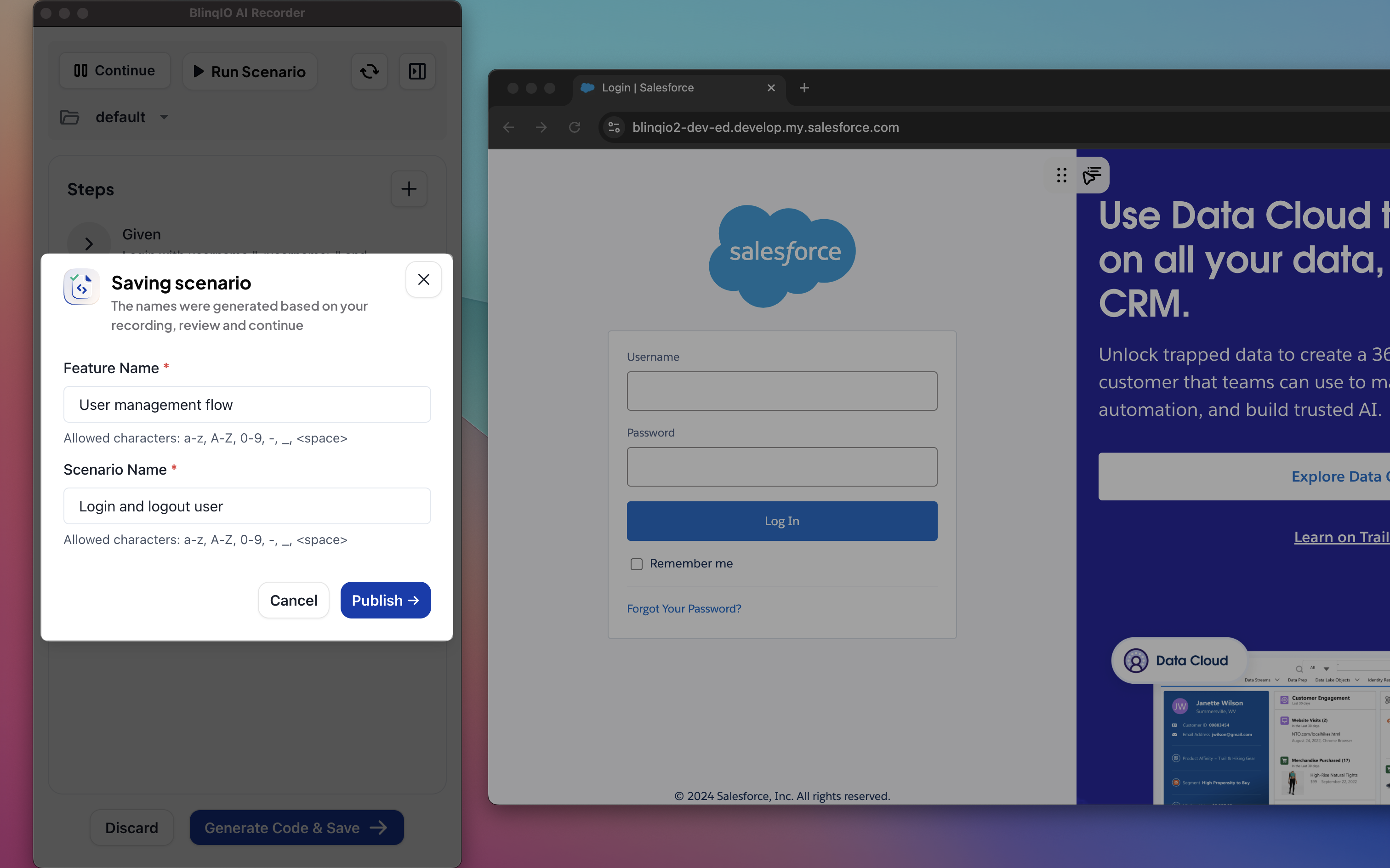Screen dimensions: 1390x868
Task: Run Scenario in BlinqIO recorder
Action: point(250,71)
